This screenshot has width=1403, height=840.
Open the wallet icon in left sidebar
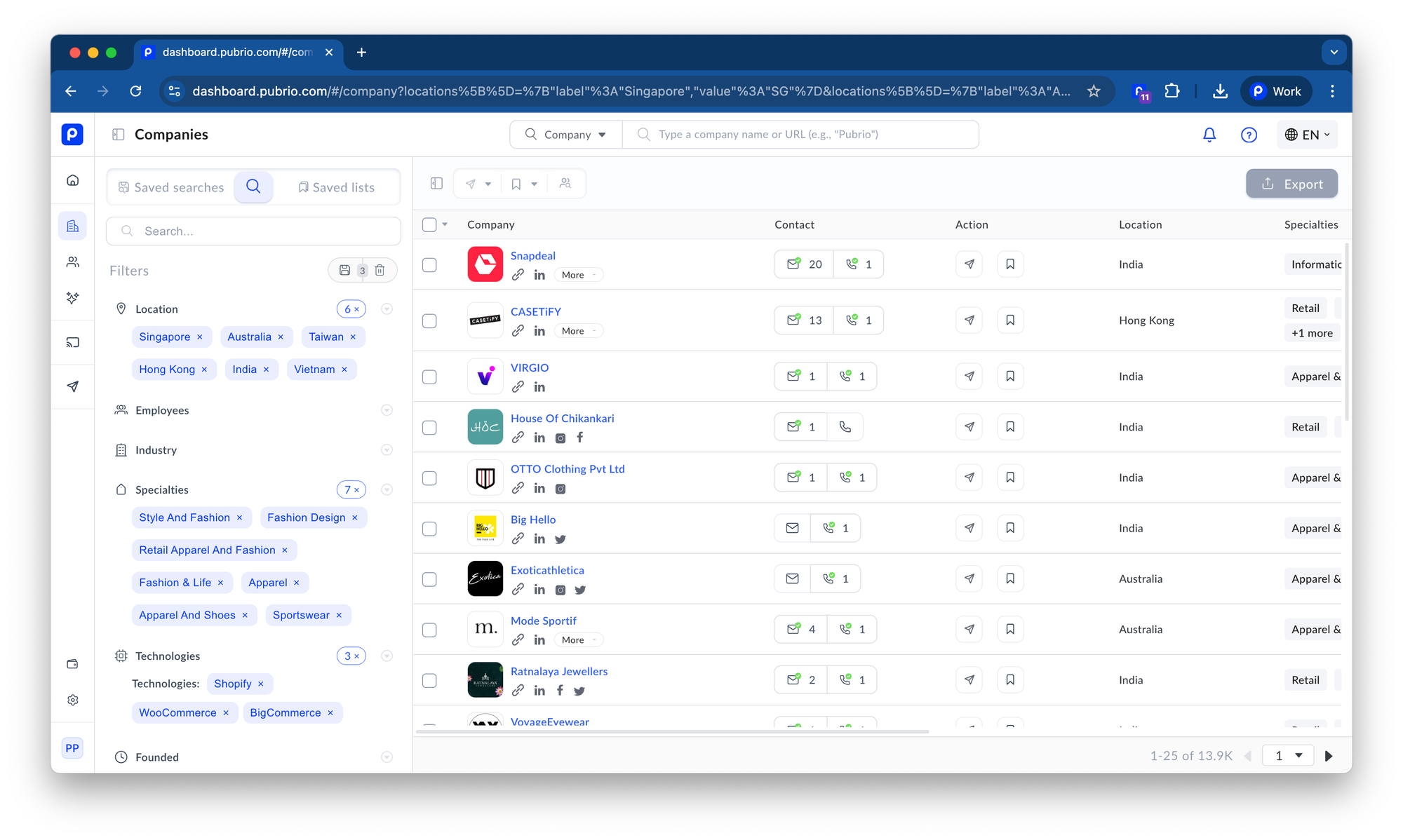pyautogui.click(x=73, y=664)
